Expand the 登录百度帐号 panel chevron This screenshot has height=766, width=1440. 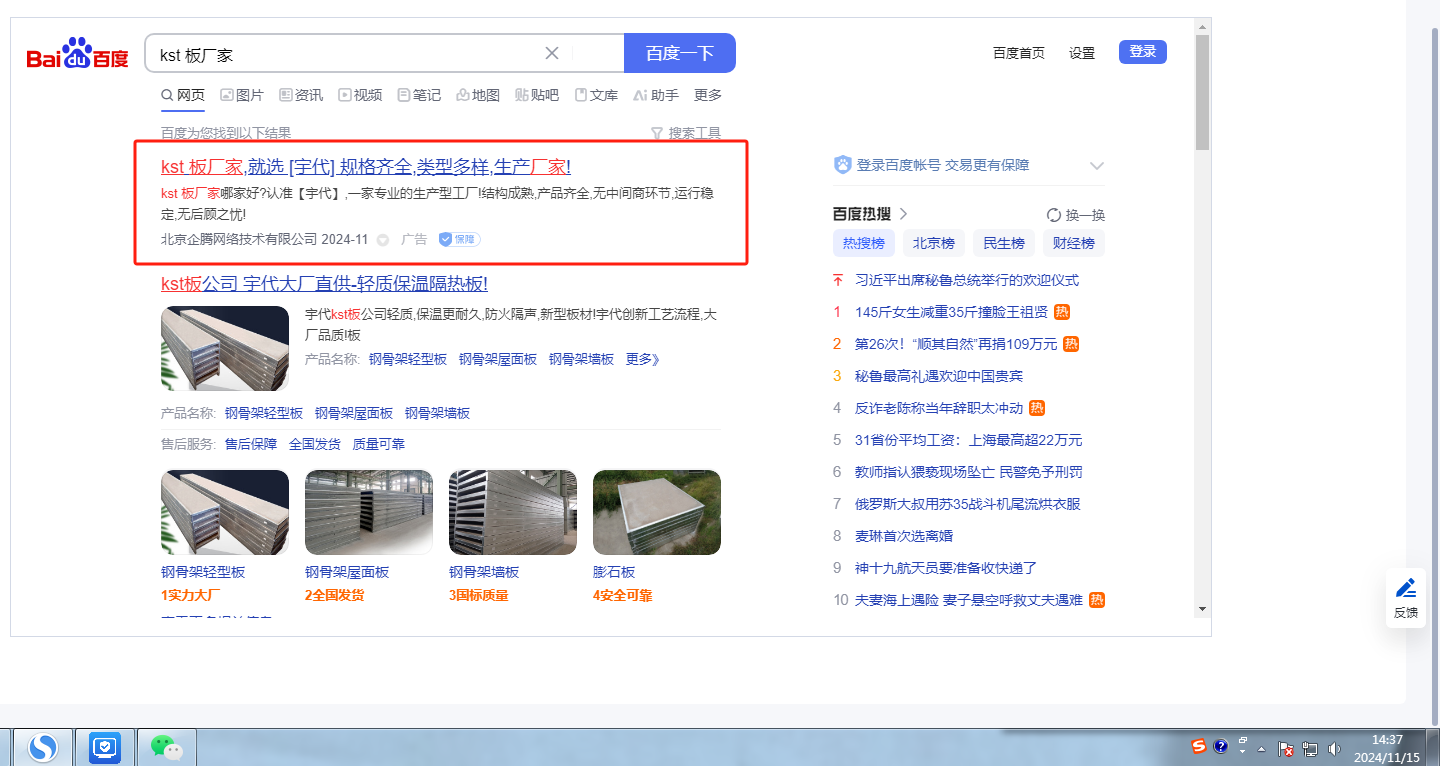click(x=1097, y=166)
